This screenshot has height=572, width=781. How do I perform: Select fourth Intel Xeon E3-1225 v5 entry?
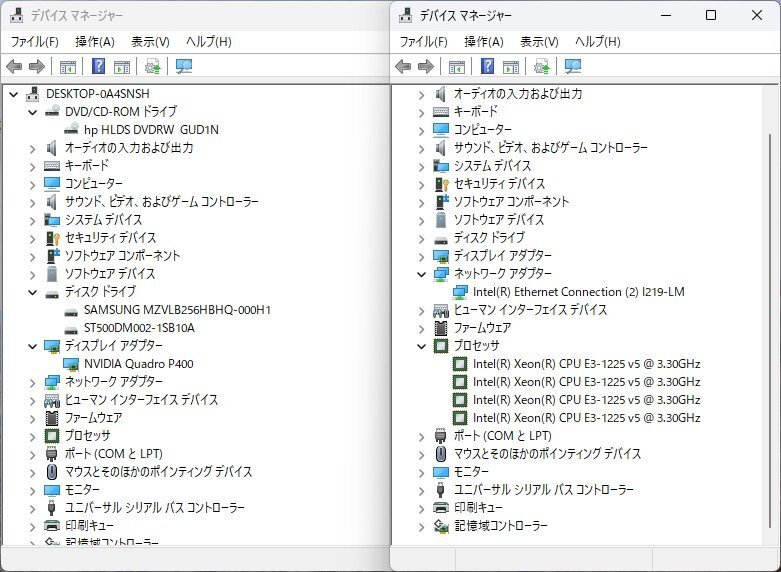pos(586,418)
